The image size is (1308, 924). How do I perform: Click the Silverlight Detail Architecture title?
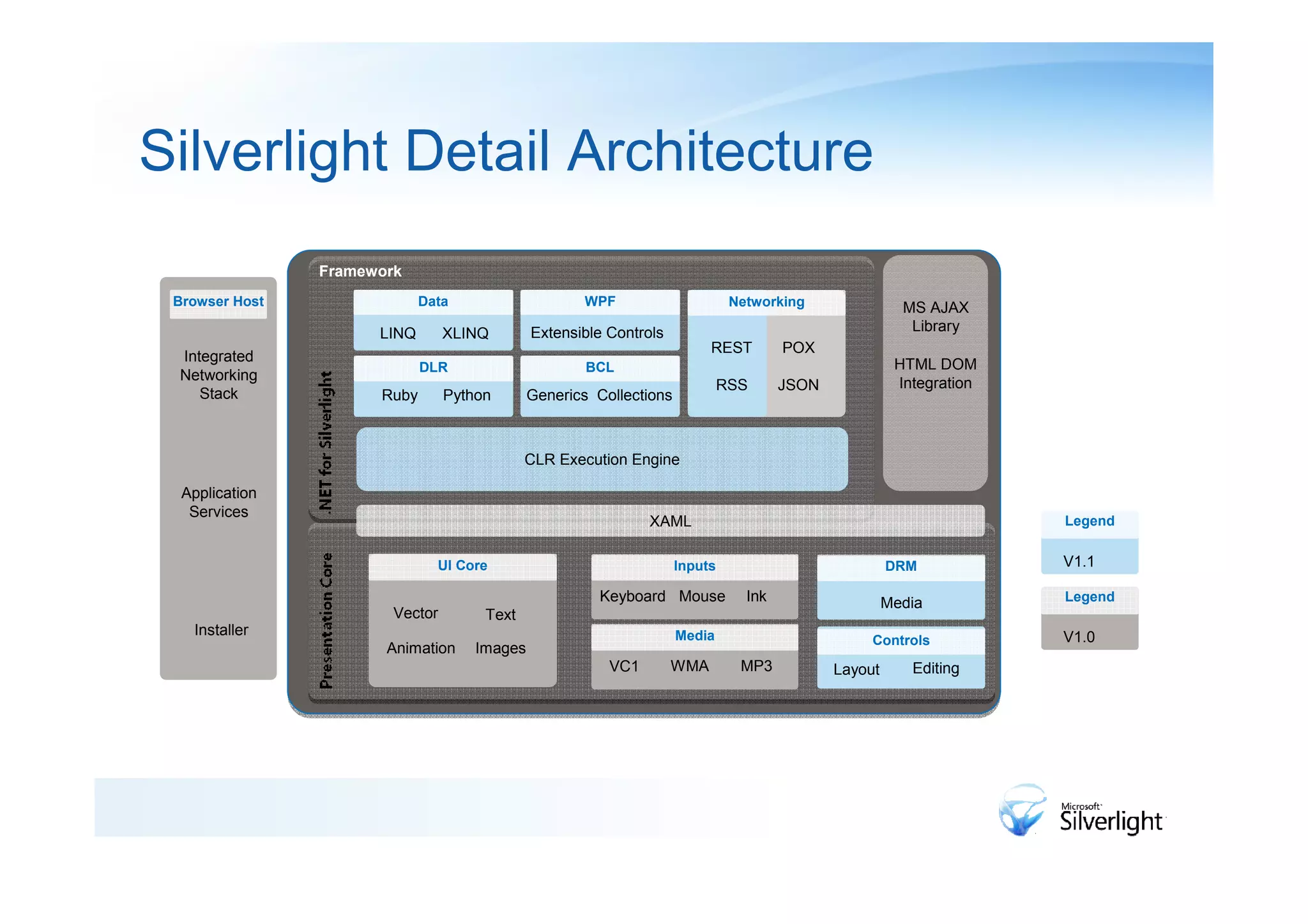[x=506, y=151]
